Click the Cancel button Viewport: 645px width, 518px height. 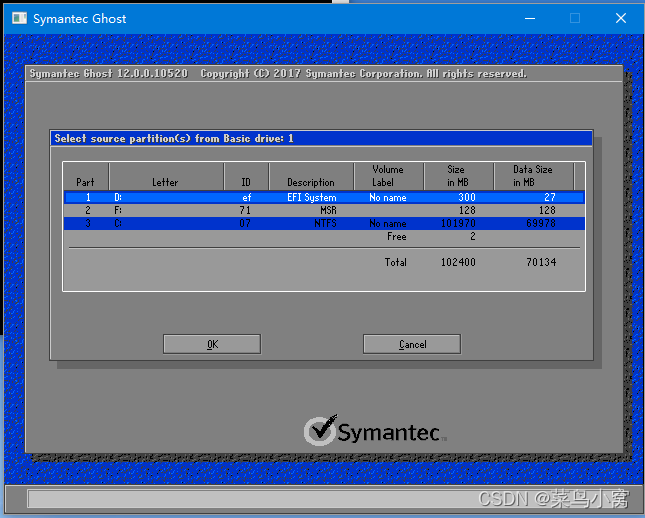(412, 344)
